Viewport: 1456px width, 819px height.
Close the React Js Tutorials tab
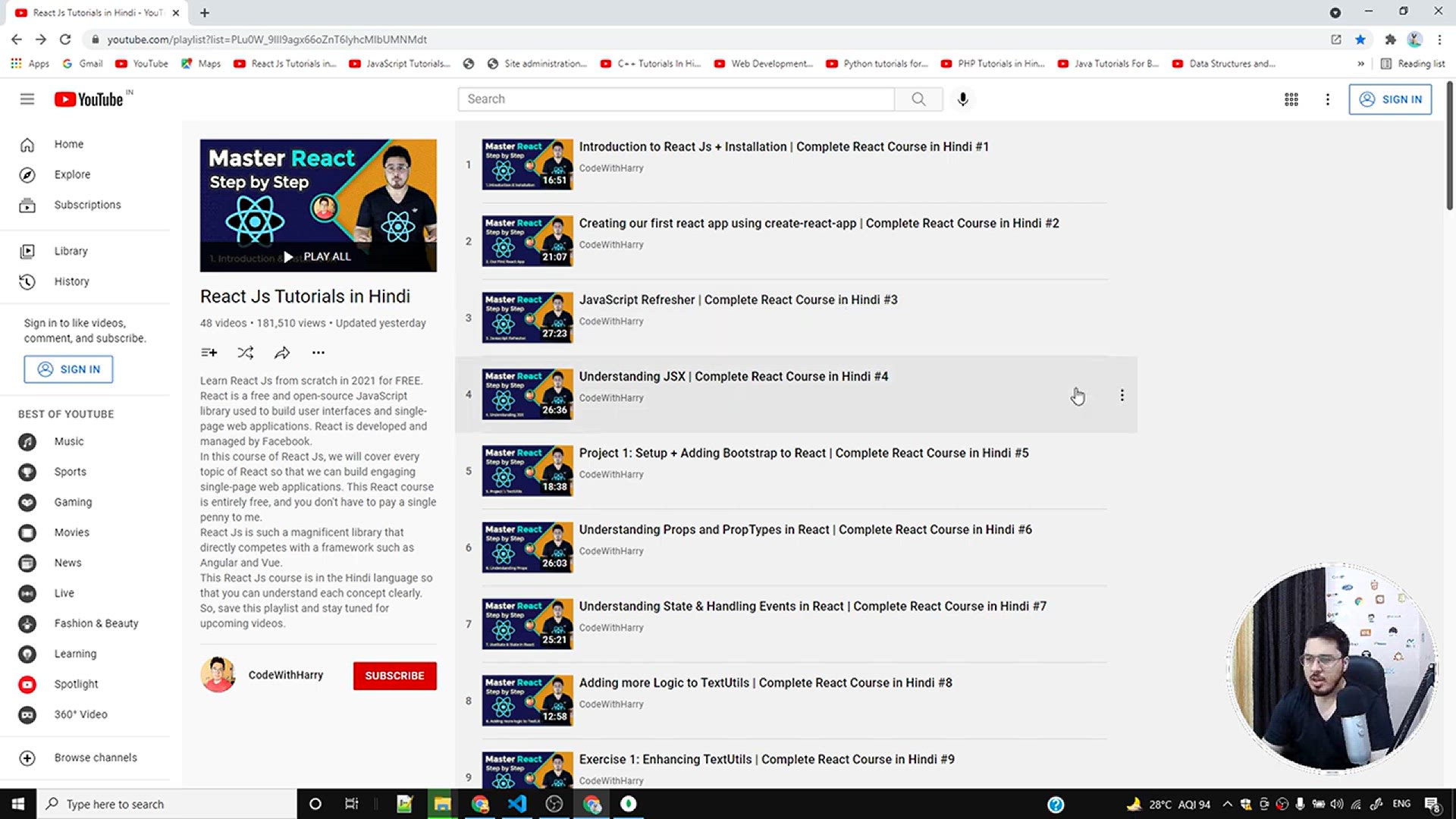pos(176,13)
